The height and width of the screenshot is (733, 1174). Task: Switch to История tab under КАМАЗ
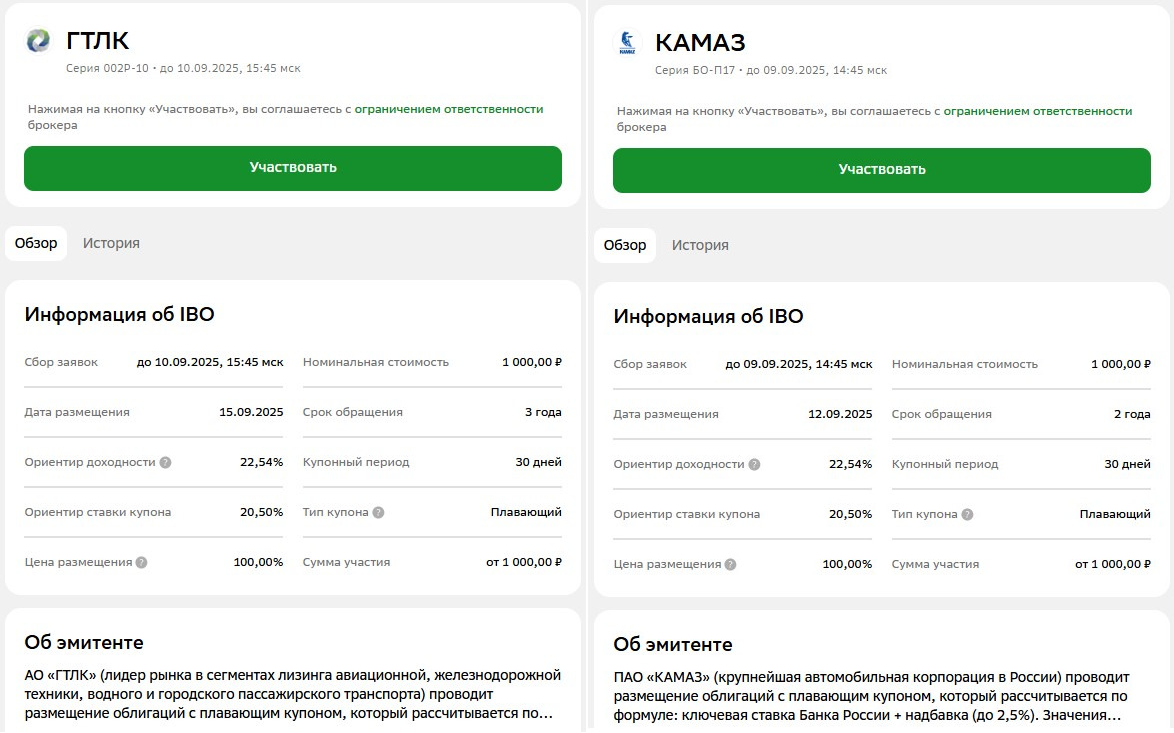(700, 245)
